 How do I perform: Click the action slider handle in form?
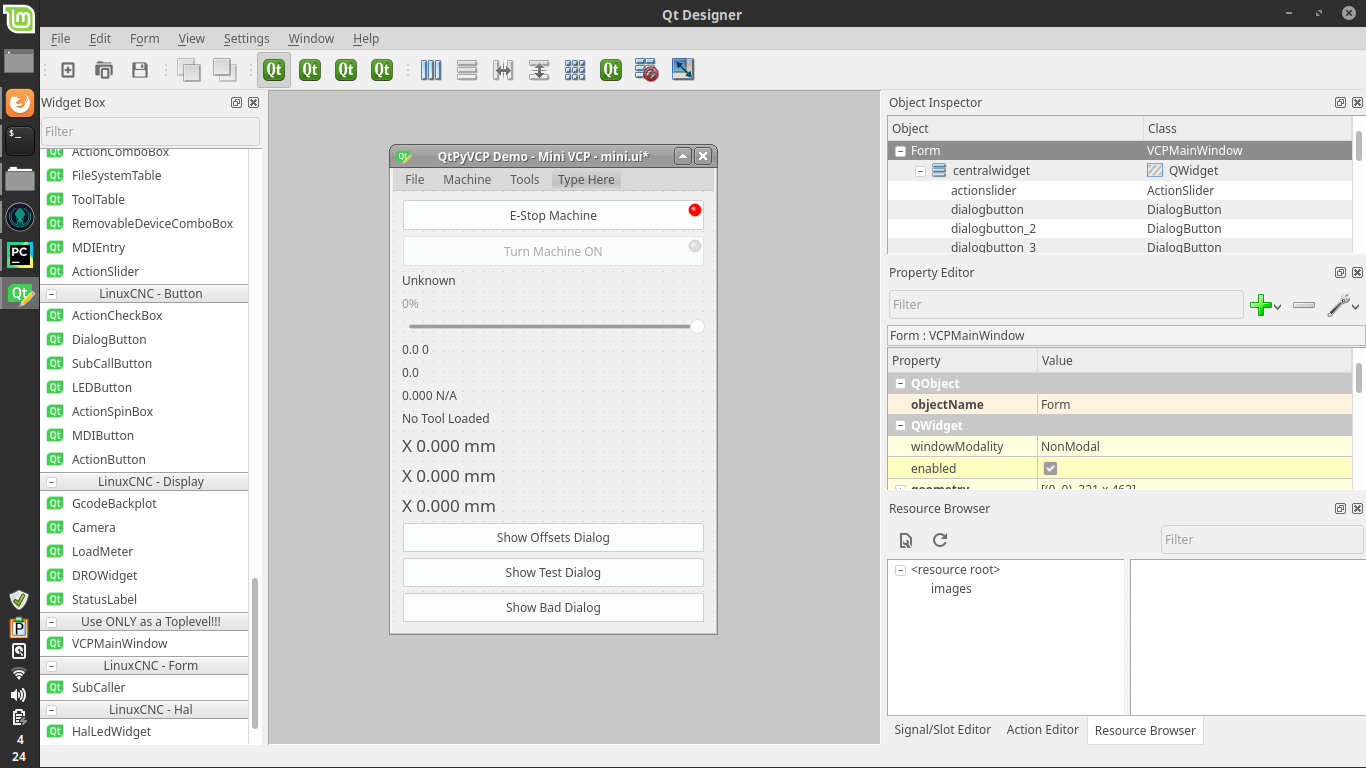click(697, 326)
